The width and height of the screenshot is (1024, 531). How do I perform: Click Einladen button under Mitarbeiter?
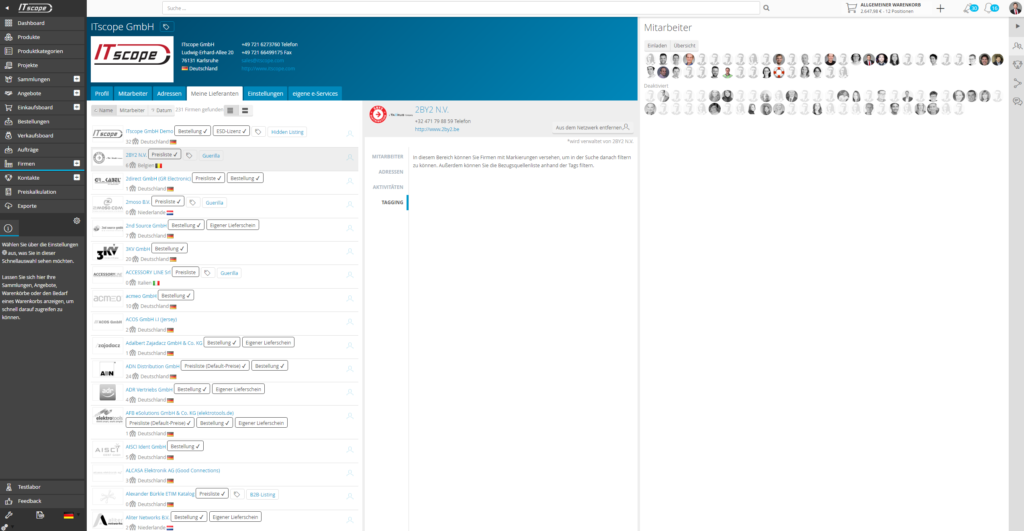657,46
